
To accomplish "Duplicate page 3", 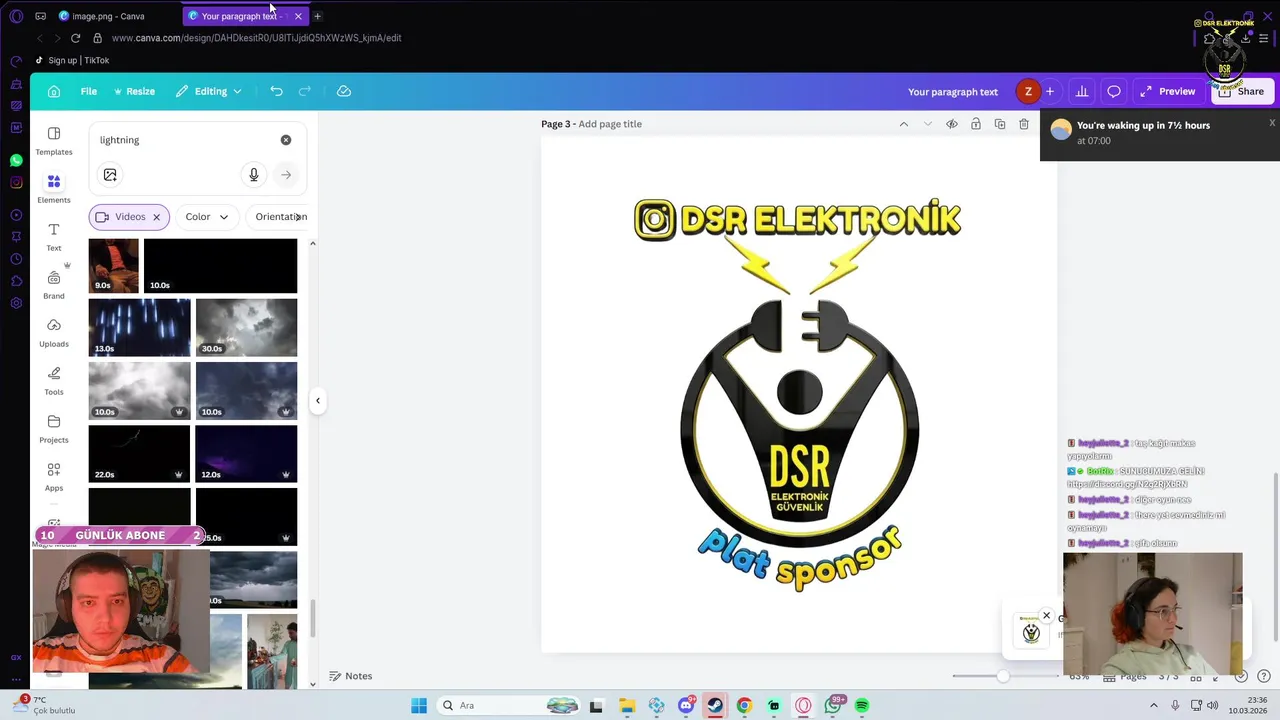I will (x=1000, y=124).
